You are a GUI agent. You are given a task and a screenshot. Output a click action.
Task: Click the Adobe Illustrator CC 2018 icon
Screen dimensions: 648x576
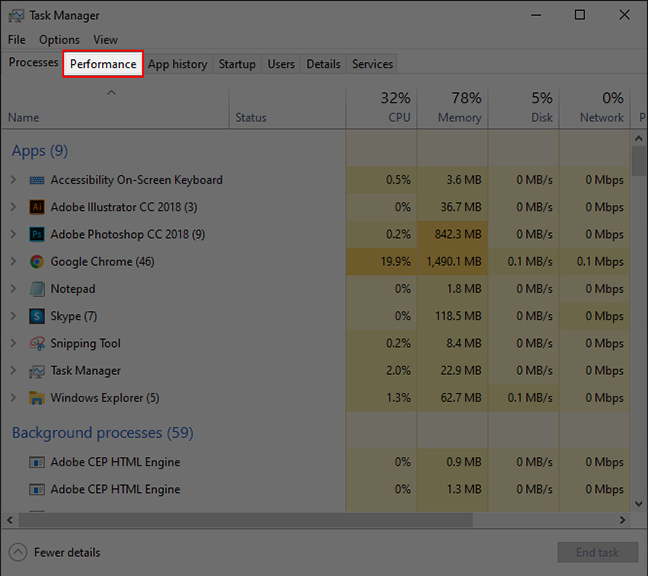point(37,207)
